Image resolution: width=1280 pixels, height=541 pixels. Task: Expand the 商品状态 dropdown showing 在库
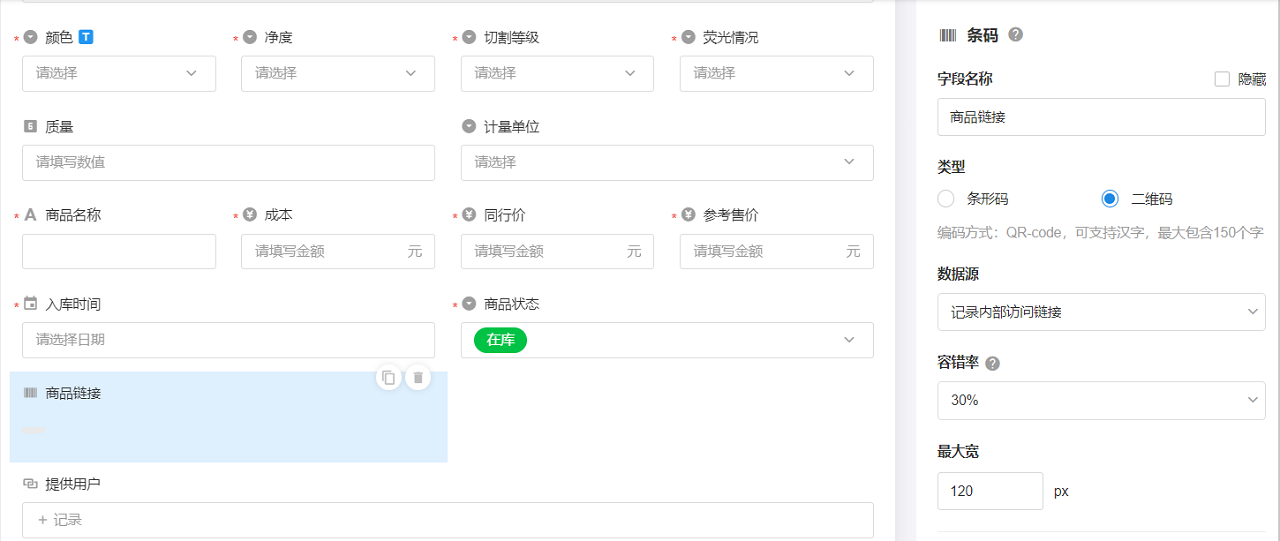[667, 340]
